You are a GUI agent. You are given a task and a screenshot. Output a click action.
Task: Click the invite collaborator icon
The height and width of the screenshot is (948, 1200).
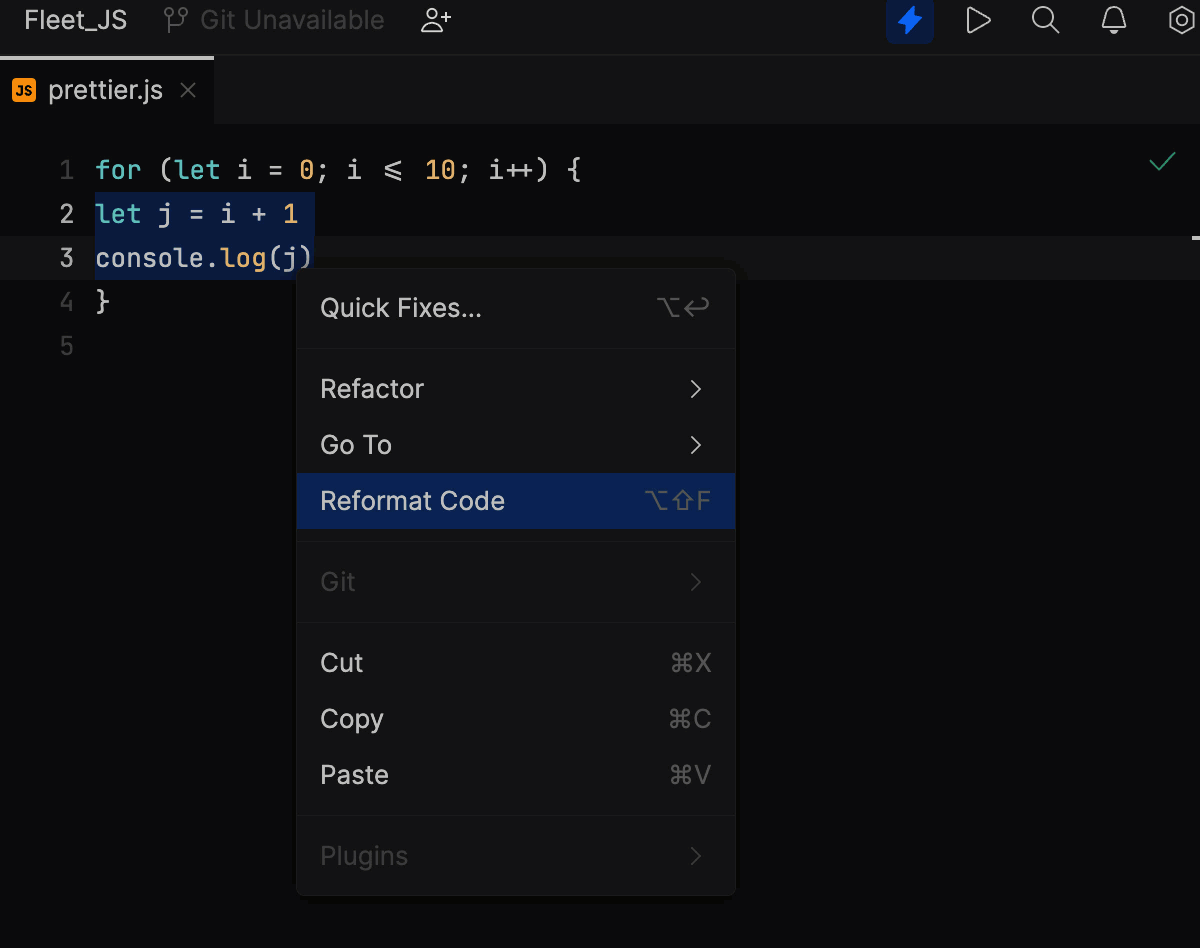(x=435, y=20)
